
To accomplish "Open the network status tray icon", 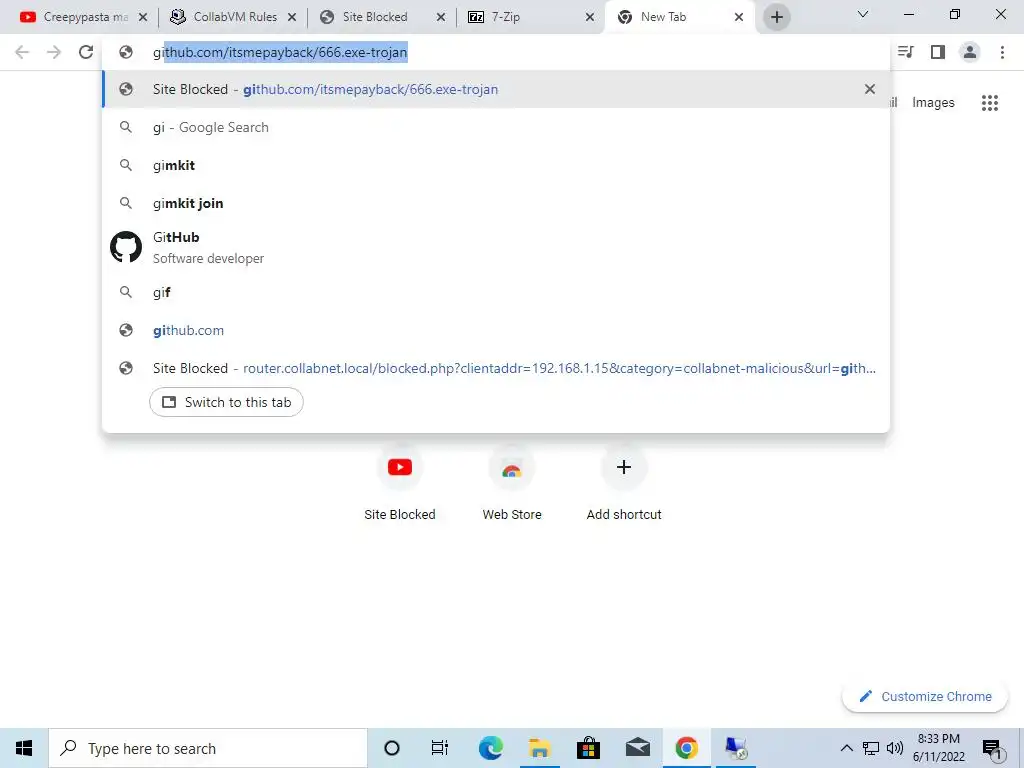I will click(871, 748).
